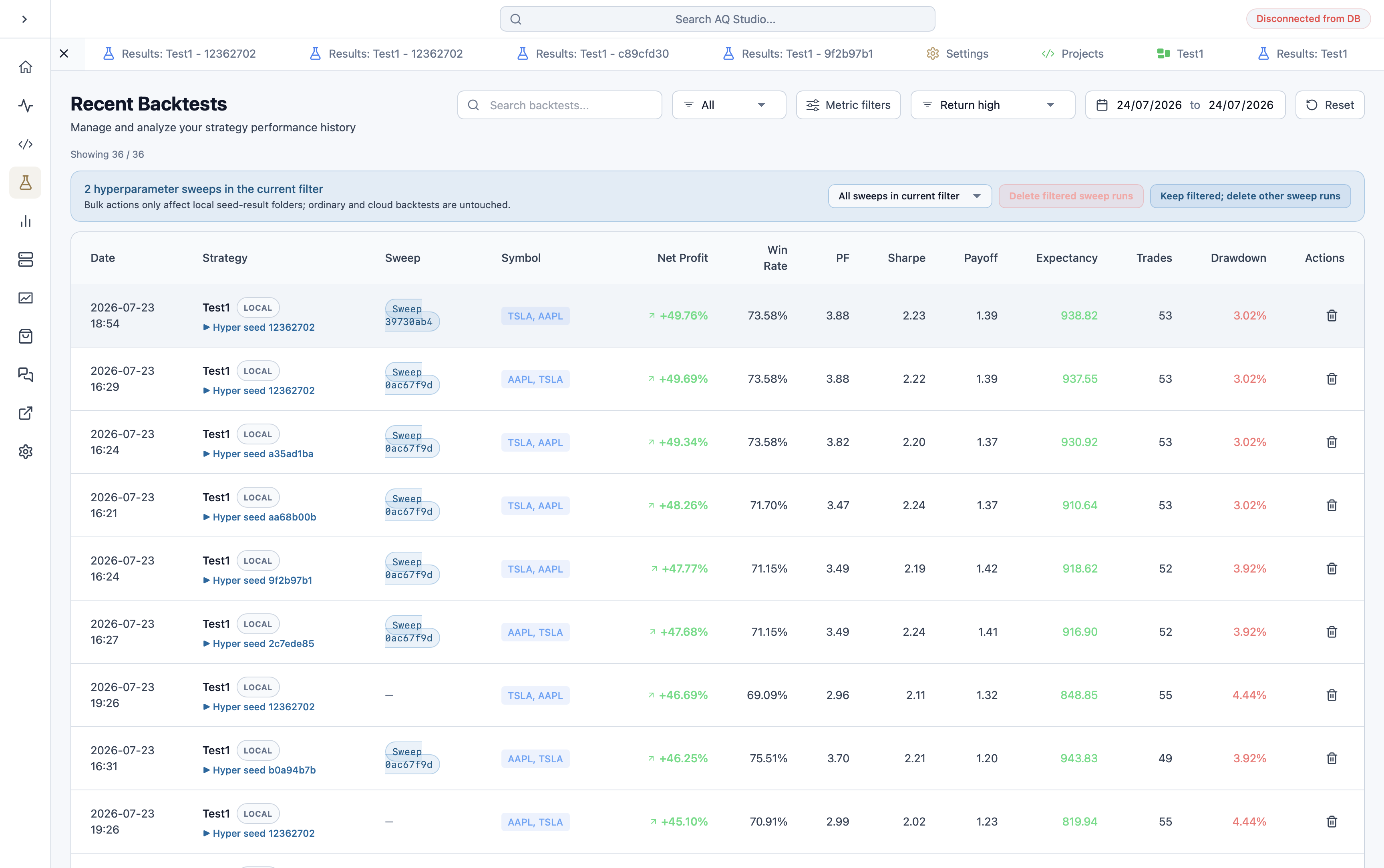Expand Hyper seed 9f2b97b1 details
Viewport: 1384px width, 868px height.
(257, 581)
